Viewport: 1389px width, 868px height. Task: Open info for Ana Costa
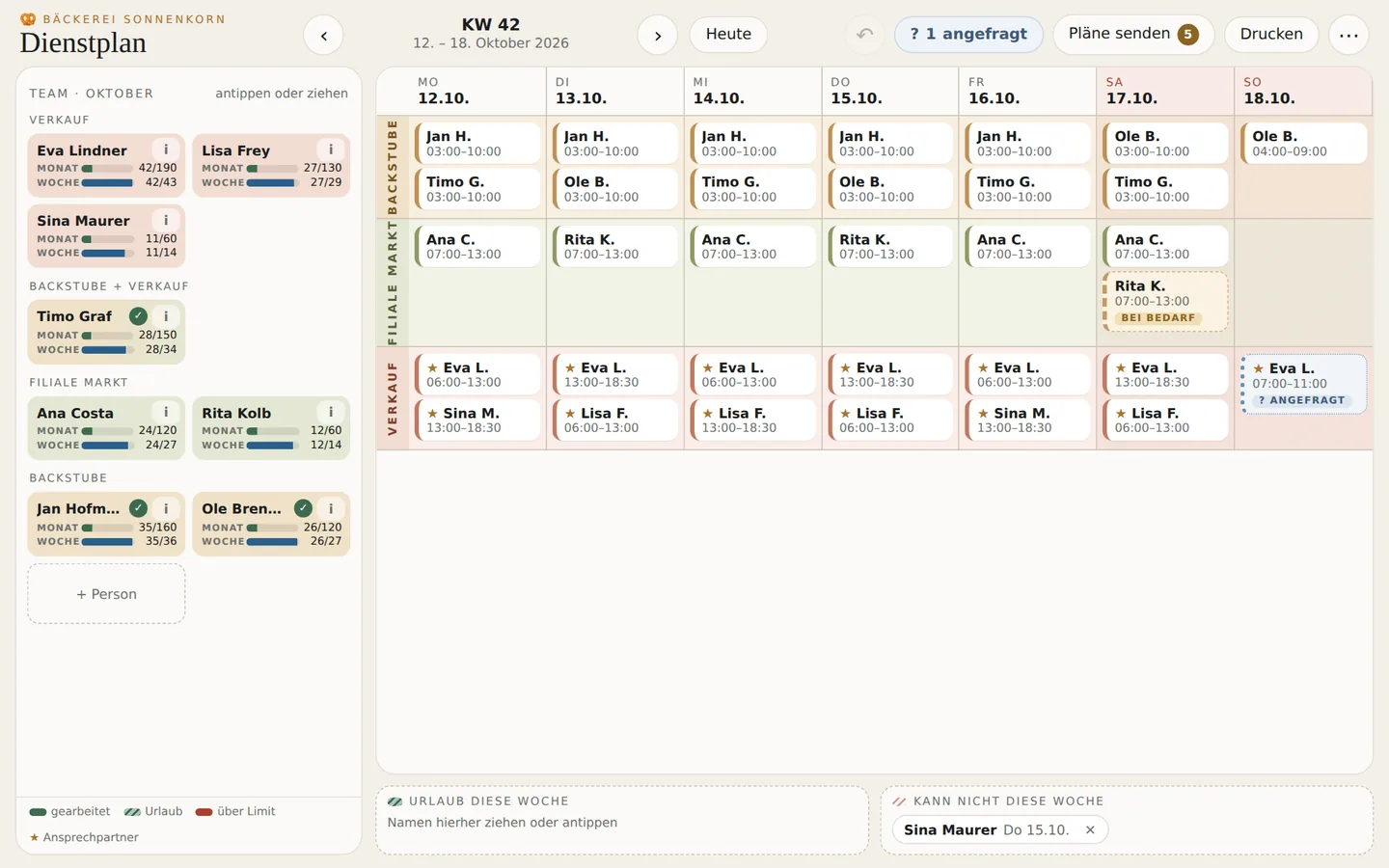coord(166,412)
